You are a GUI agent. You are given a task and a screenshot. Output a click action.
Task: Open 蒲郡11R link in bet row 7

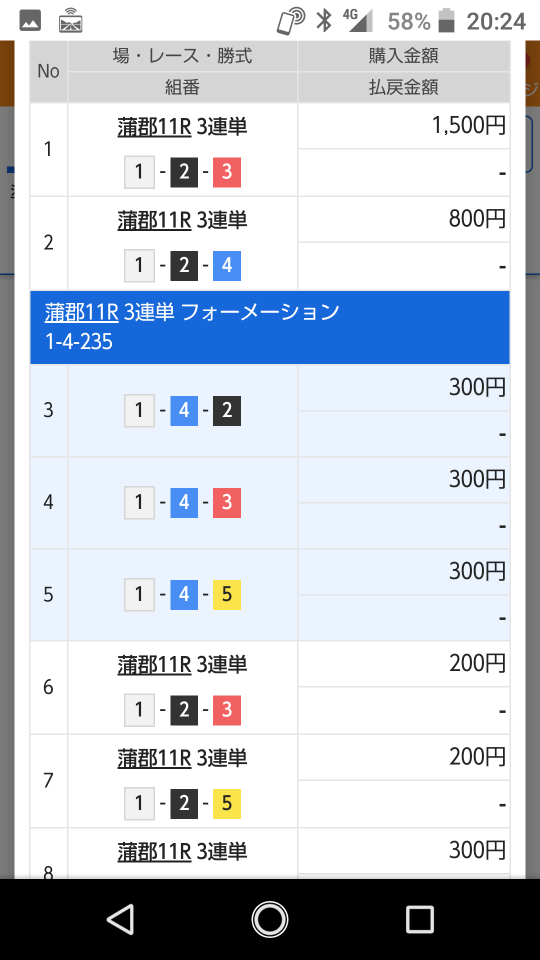pyautogui.click(x=154, y=758)
